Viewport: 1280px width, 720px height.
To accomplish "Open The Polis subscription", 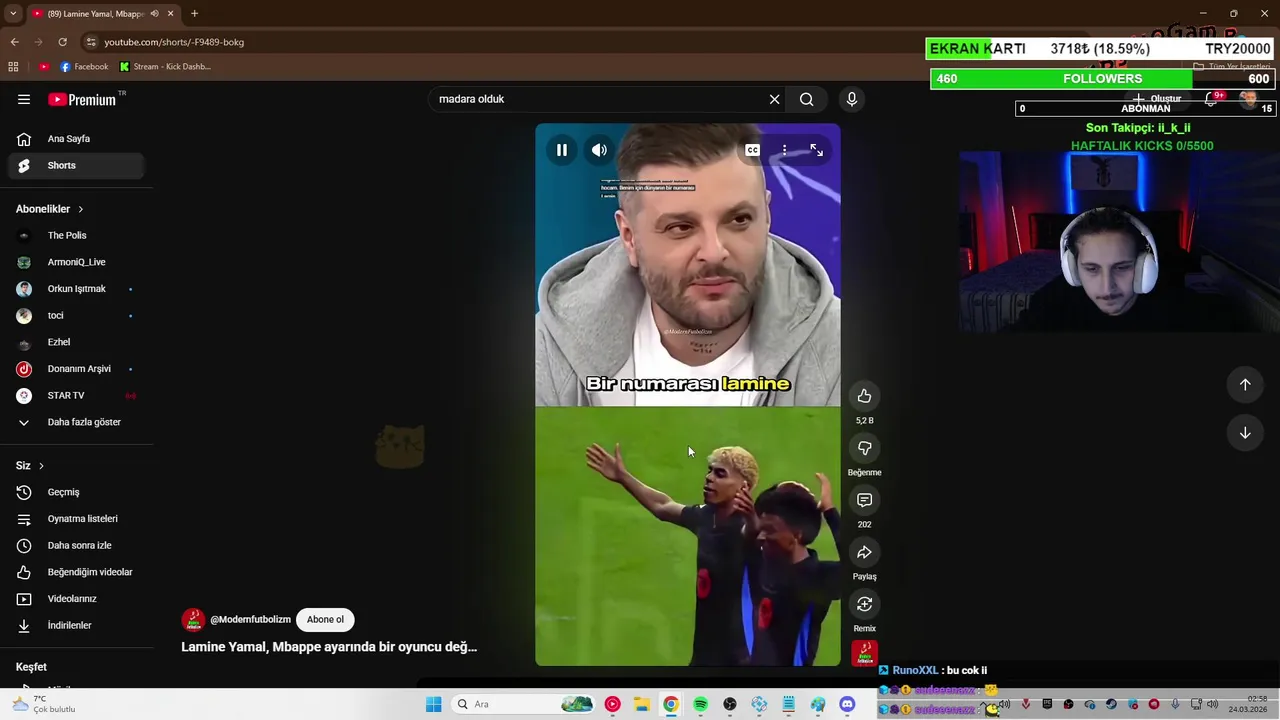I will pyautogui.click(x=76, y=235).
